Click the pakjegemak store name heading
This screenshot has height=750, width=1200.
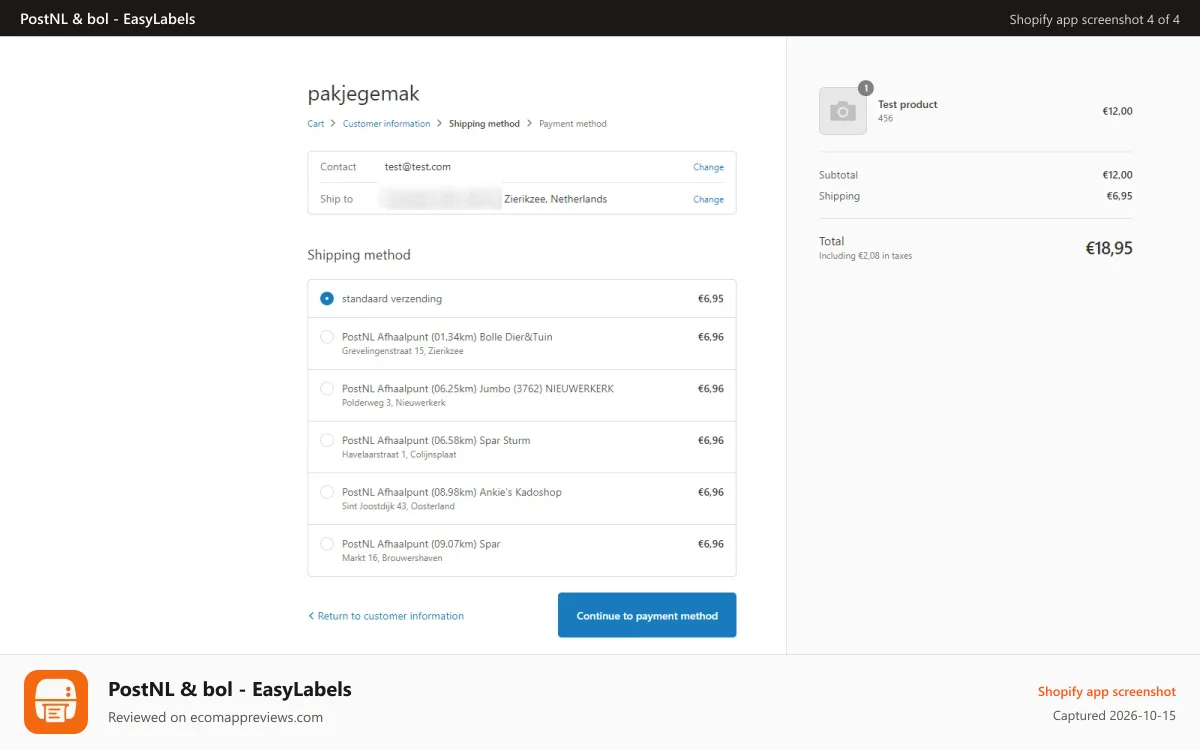pyautogui.click(x=364, y=94)
